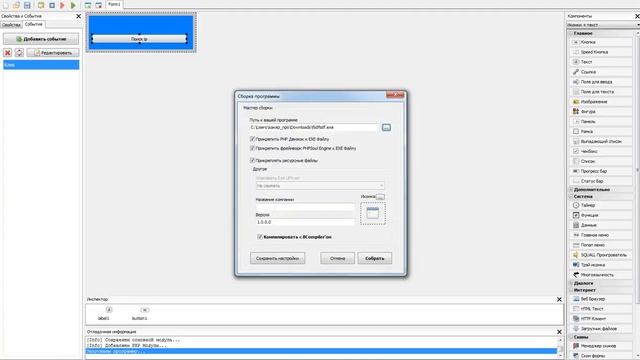Select the Панель component
Image resolution: width=640 pixels, height=360 pixels.
(601, 121)
